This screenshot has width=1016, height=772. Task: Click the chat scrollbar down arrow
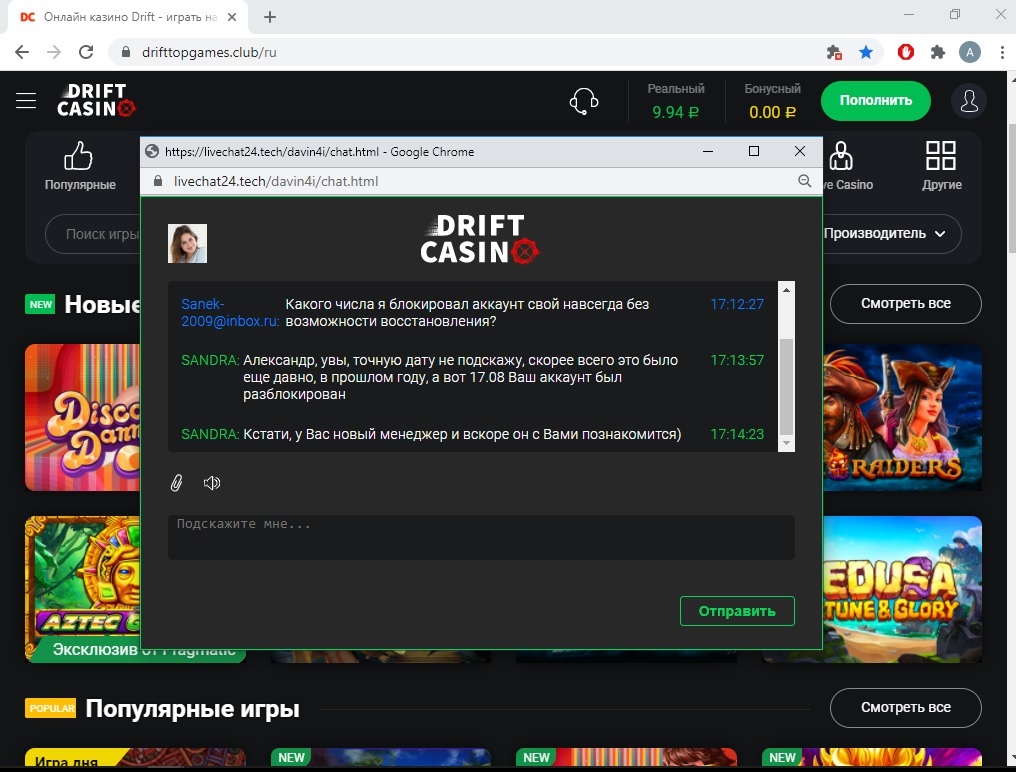(786, 443)
